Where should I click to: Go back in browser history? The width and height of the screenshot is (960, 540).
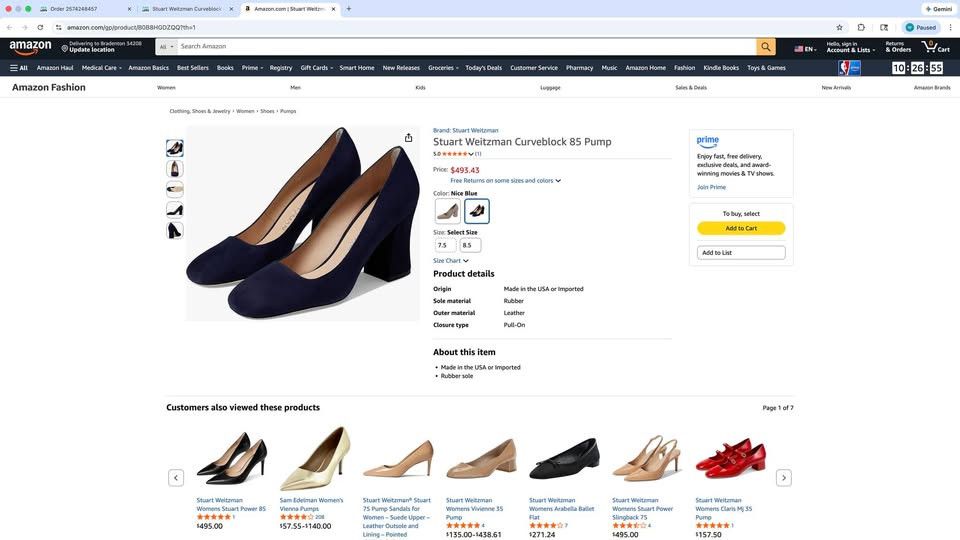(9, 27)
